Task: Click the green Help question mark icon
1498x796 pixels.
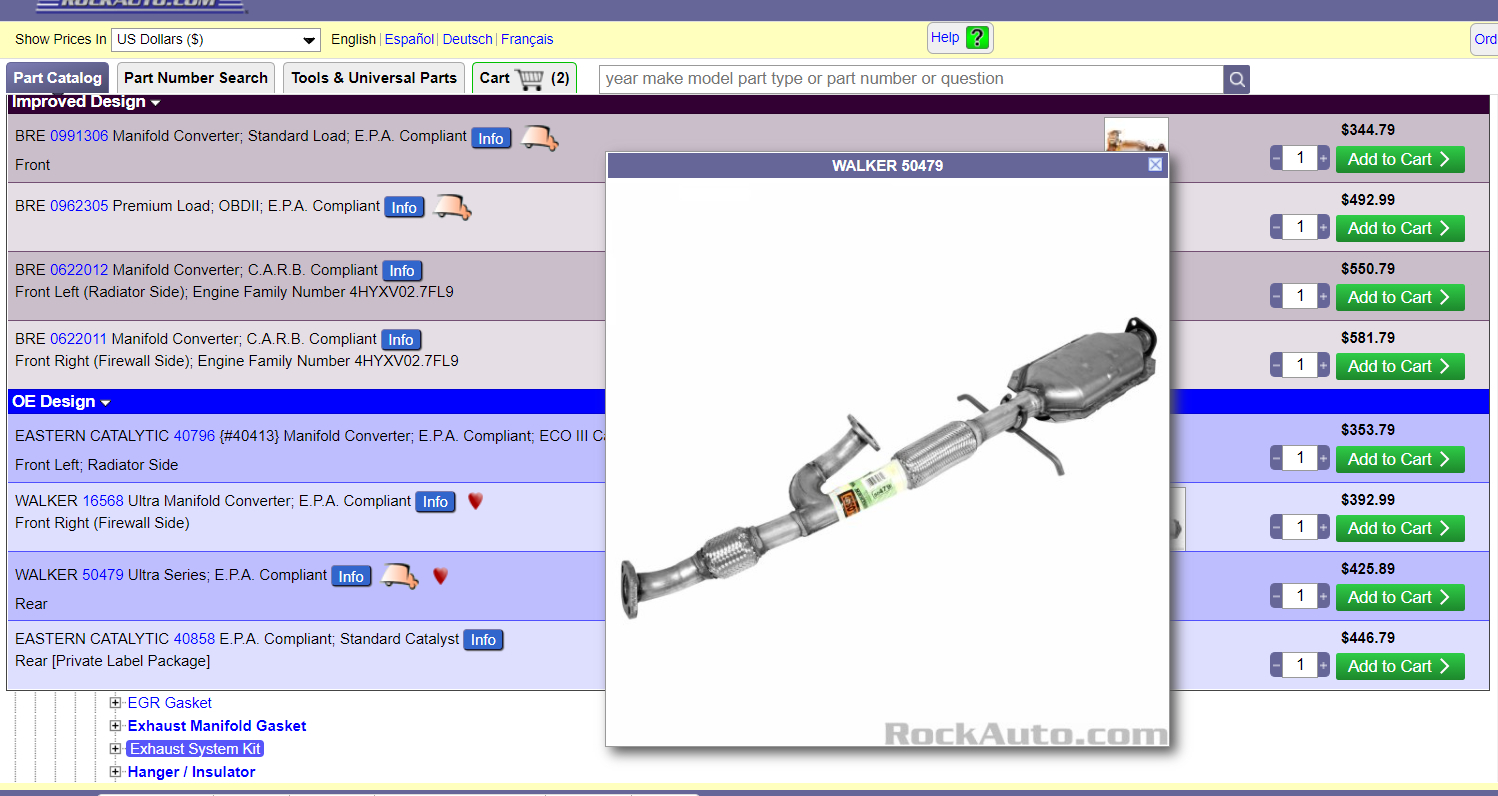Action: click(977, 38)
